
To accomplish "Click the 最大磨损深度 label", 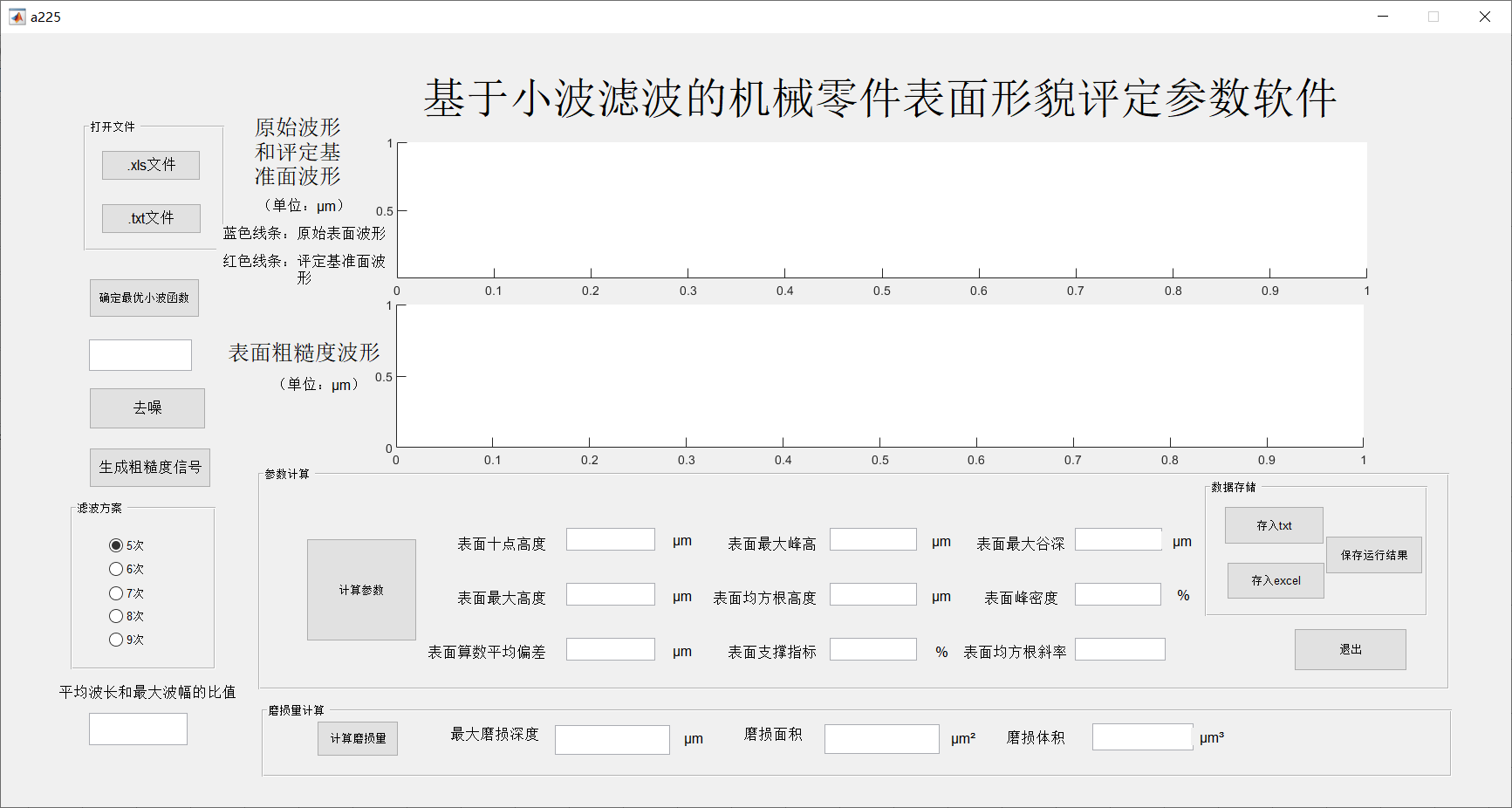I will click(495, 735).
